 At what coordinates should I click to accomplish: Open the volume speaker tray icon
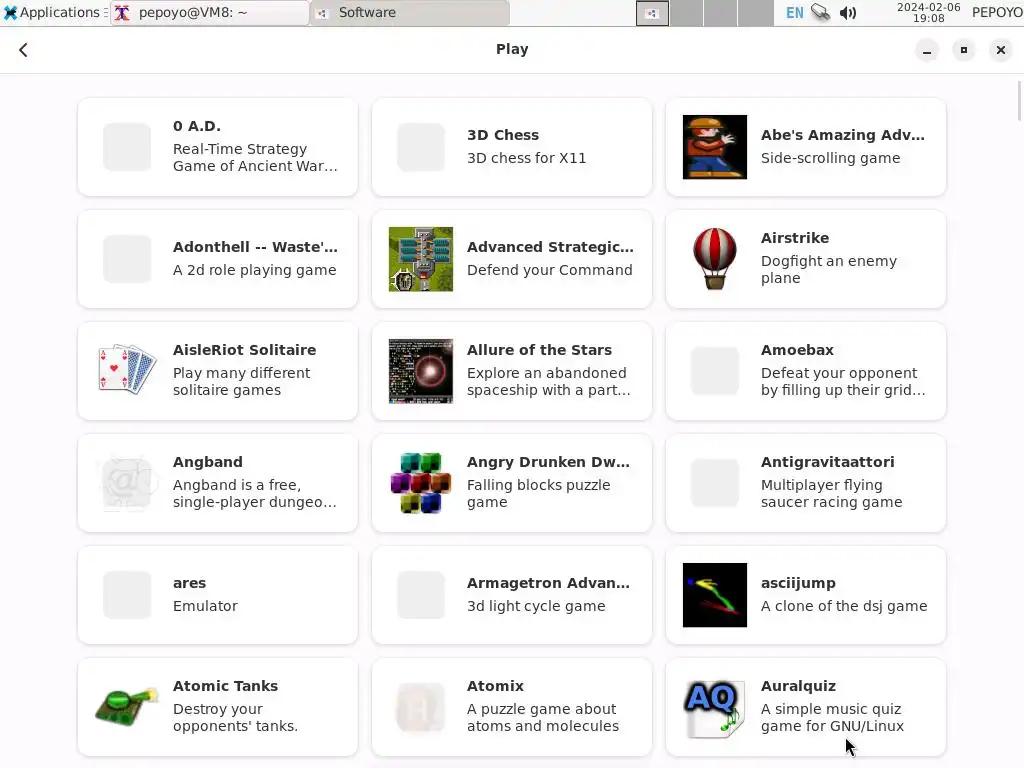[x=848, y=12]
